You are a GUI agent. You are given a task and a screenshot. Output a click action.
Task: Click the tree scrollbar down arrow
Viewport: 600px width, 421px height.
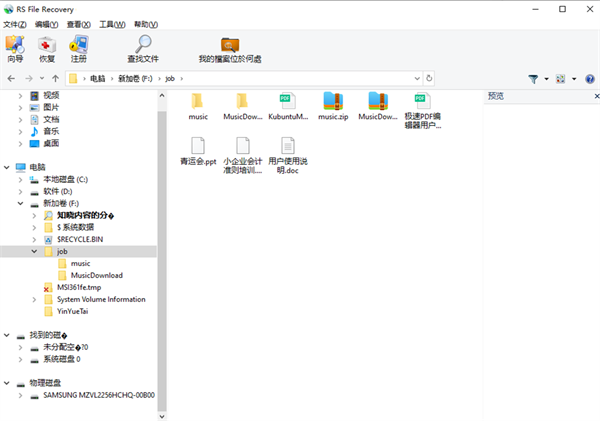(162, 416)
